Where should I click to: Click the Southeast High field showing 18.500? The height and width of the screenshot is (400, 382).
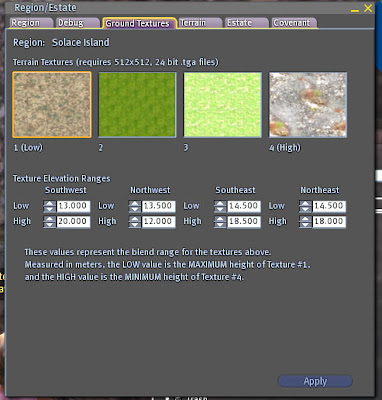[x=244, y=222]
